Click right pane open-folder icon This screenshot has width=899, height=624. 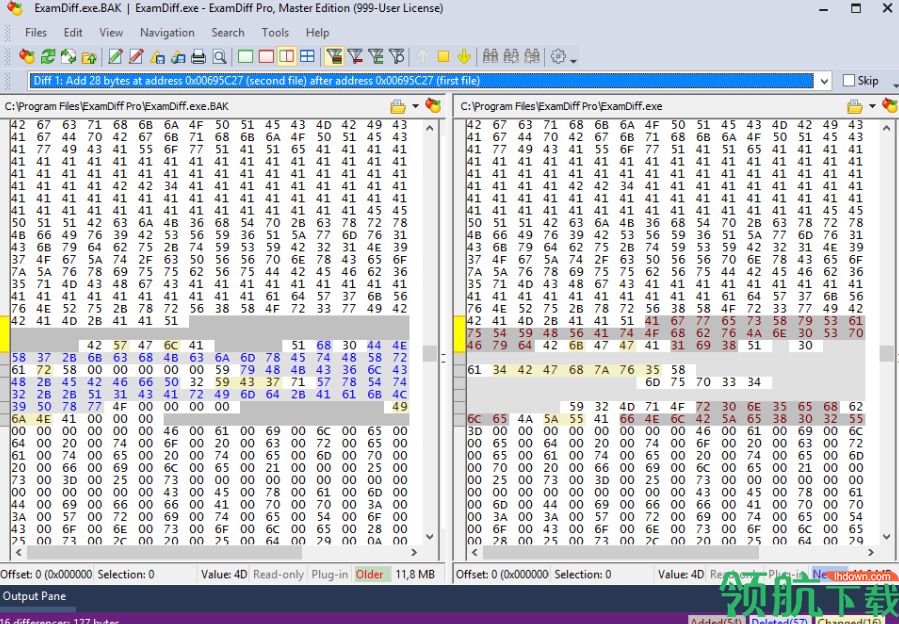(x=854, y=106)
